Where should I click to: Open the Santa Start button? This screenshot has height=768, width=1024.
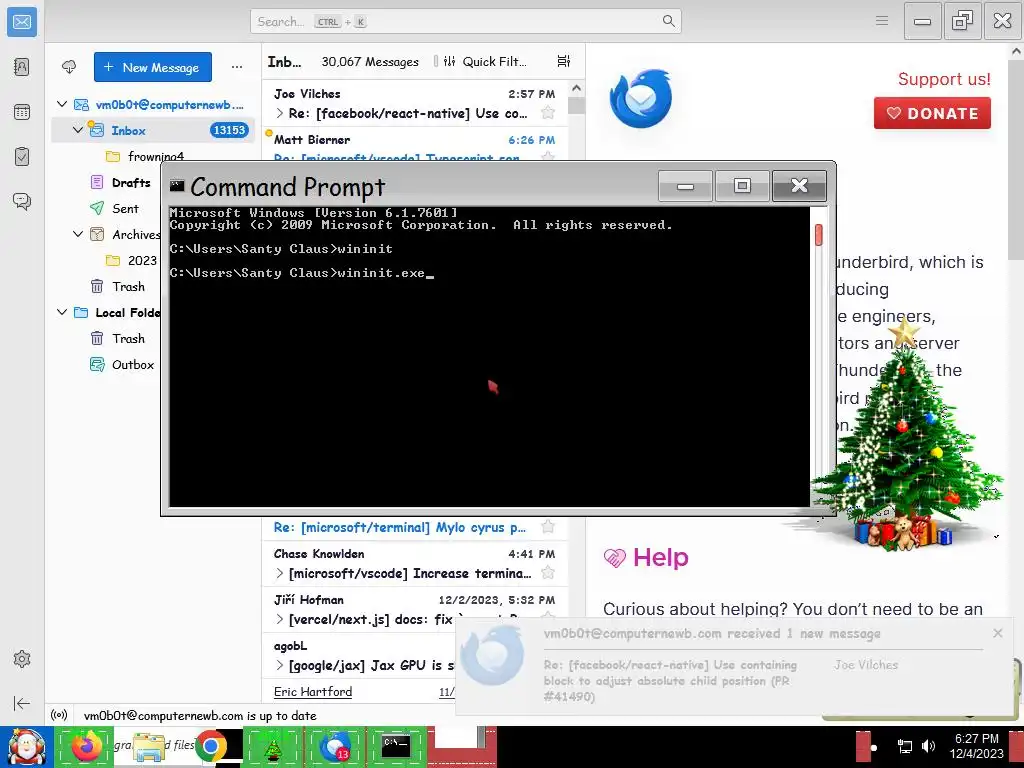27,747
